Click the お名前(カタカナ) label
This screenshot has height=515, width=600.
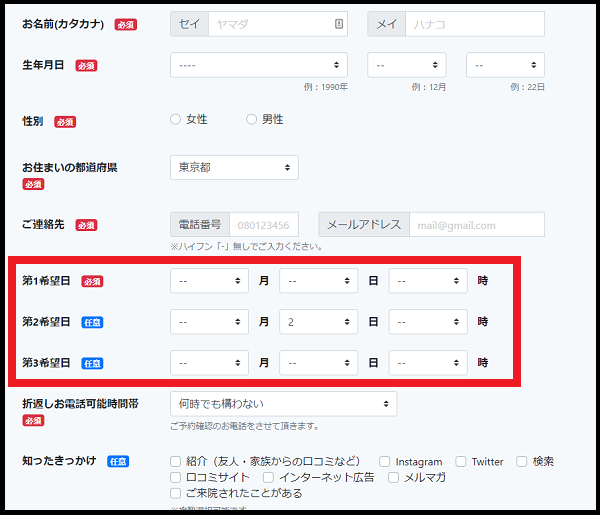(x=63, y=24)
